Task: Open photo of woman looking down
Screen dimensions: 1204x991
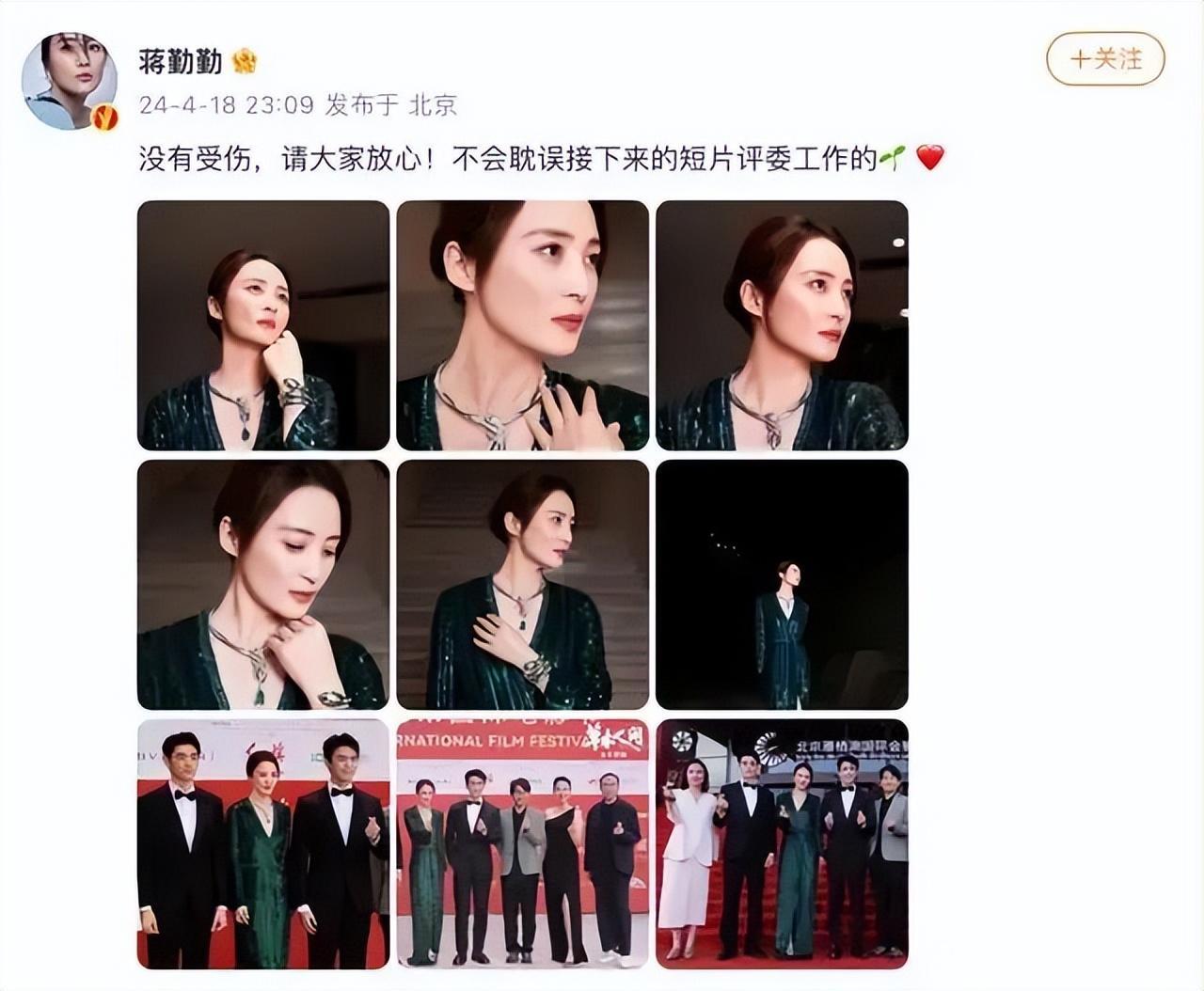Action: 263,584
